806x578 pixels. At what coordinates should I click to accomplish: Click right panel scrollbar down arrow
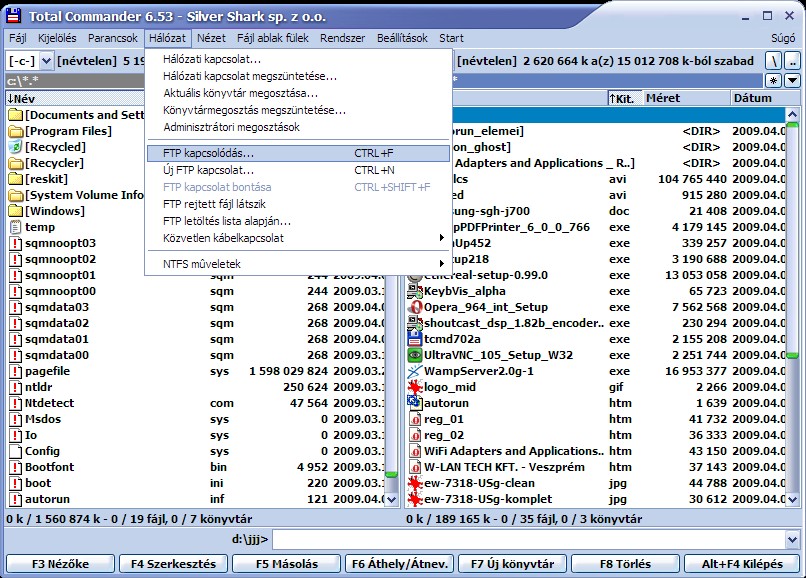point(792,499)
